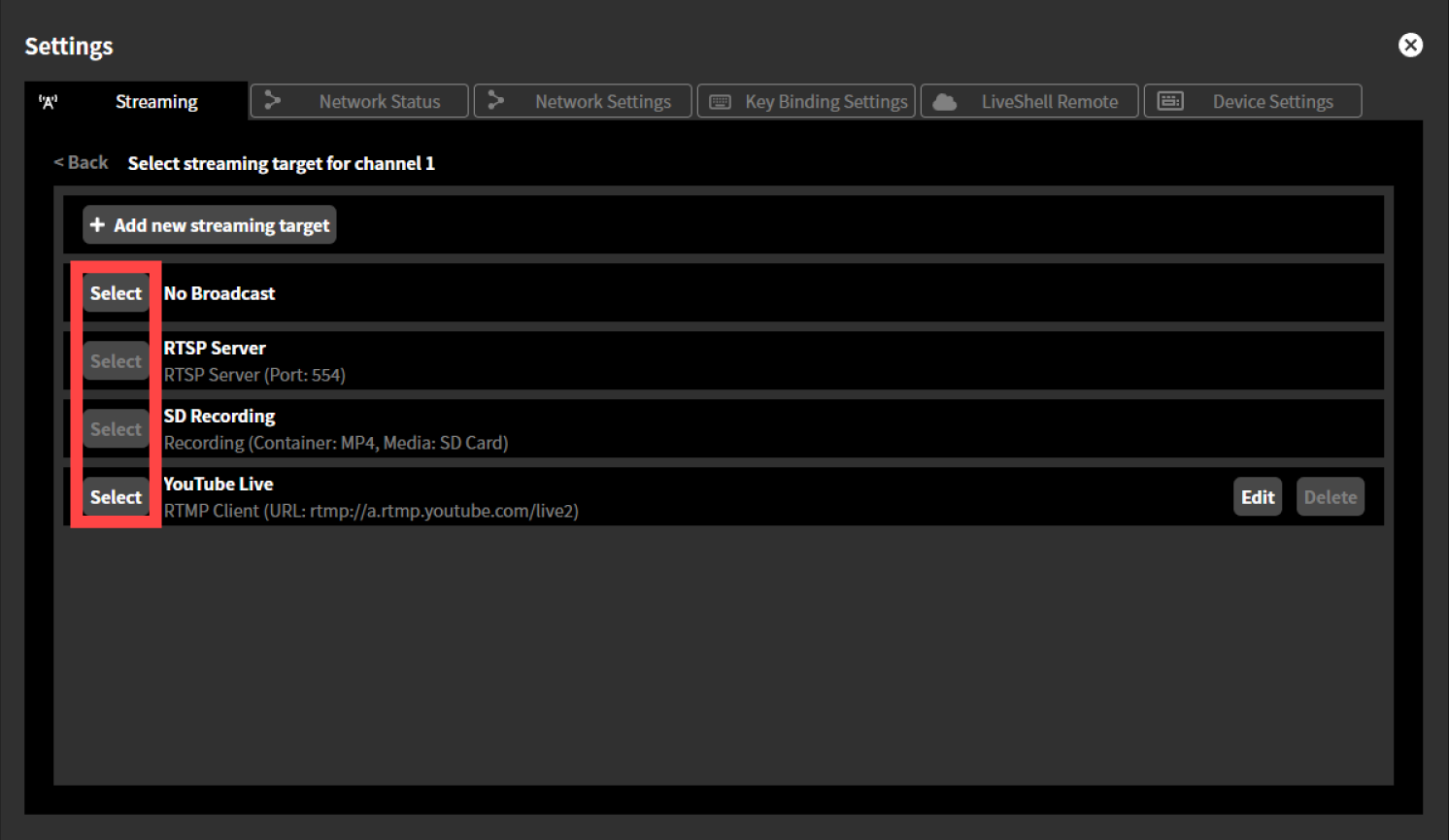The width and height of the screenshot is (1449, 840).
Task: Click Add new streaming target
Action: click(209, 224)
